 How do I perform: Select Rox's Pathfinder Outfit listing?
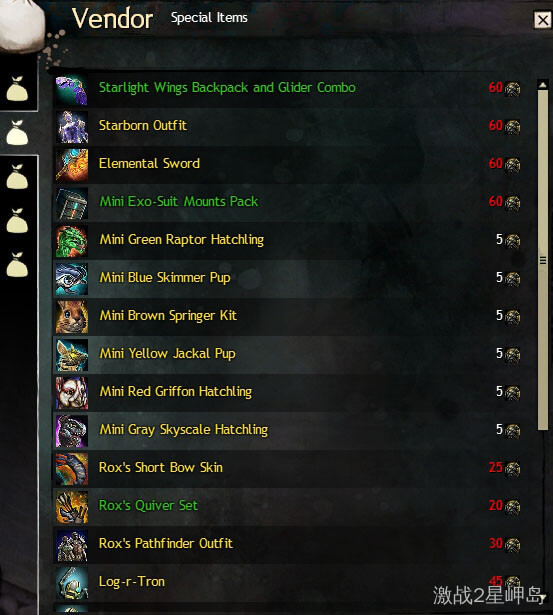(x=289, y=545)
